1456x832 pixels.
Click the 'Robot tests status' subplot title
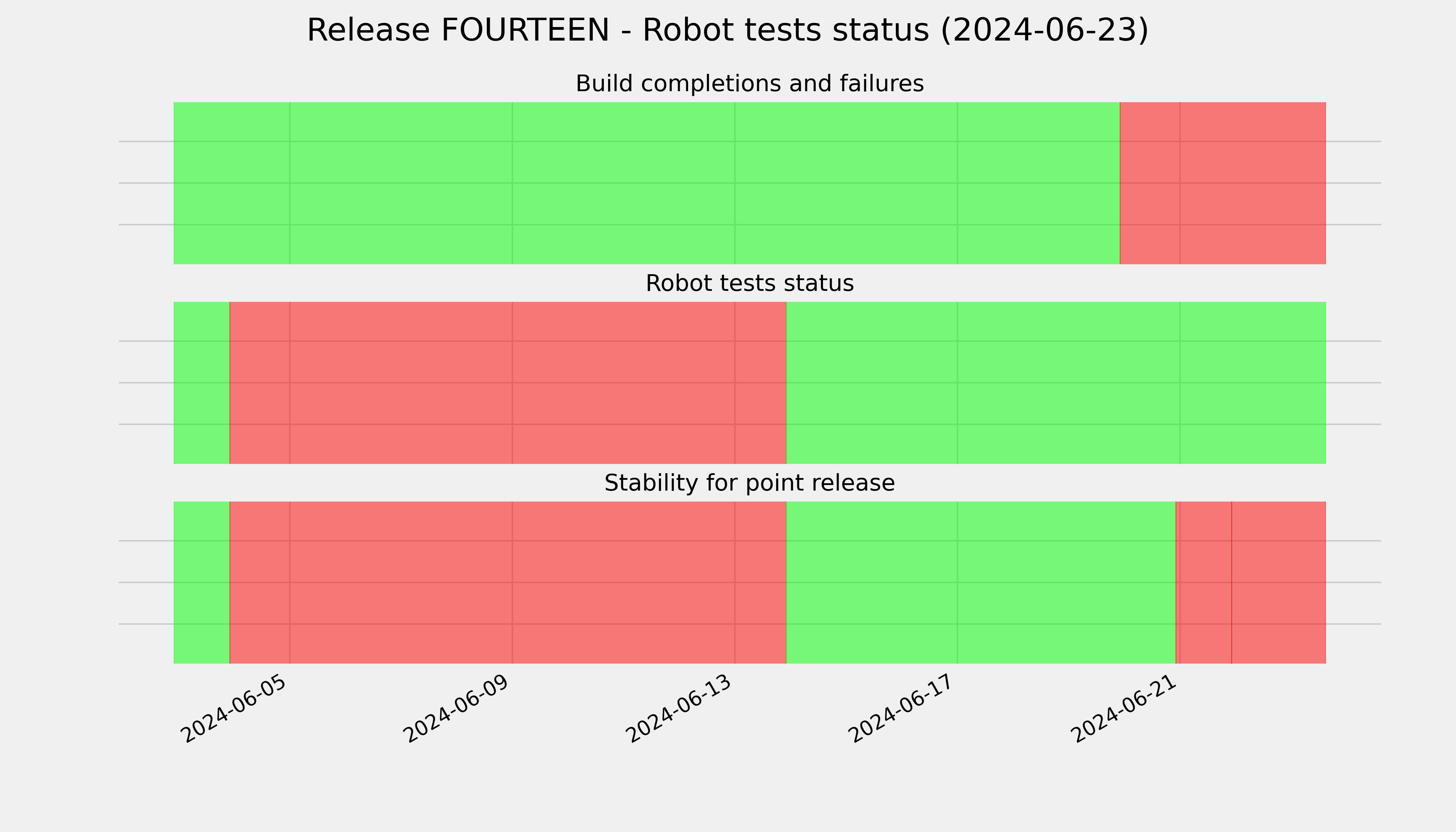click(749, 284)
